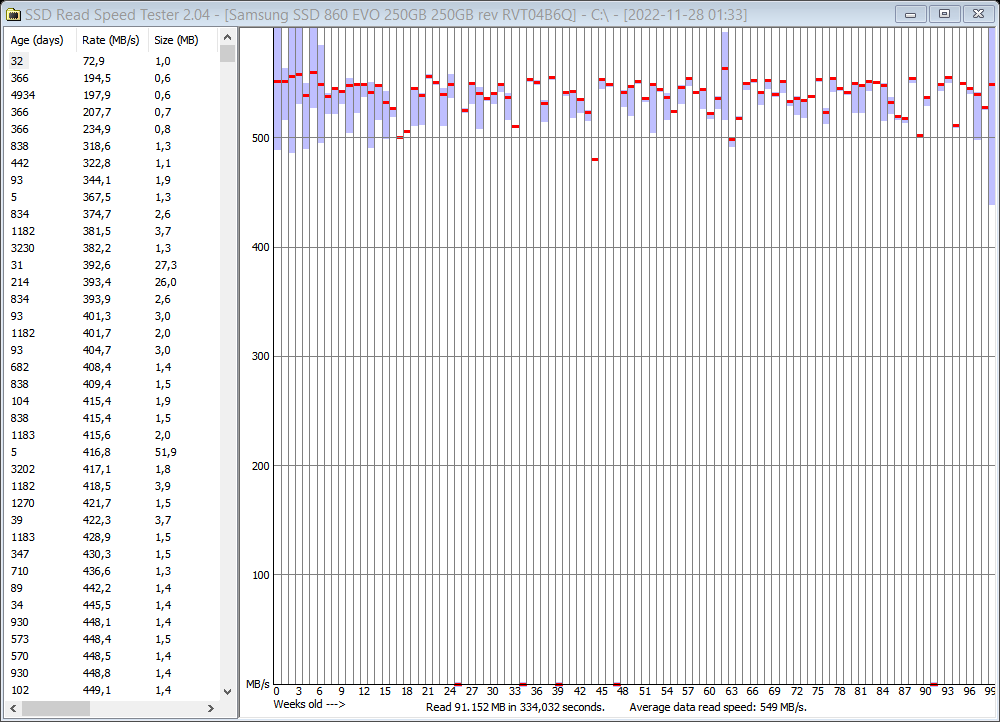The height and width of the screenshot is (722, 1000).
Task: Click the 100 MB/s axis label
Action: coord(260,575)
